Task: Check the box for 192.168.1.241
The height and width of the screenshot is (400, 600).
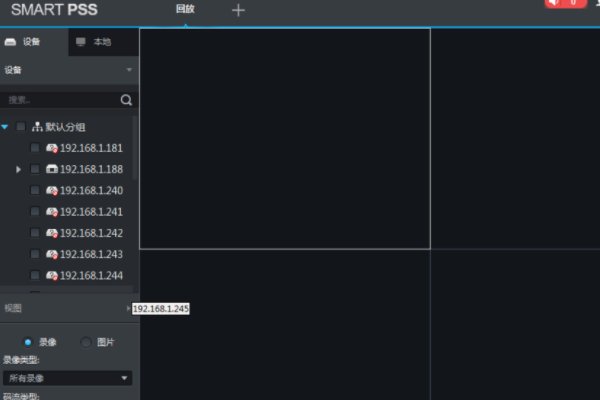Action: click(x=35, y=212)
